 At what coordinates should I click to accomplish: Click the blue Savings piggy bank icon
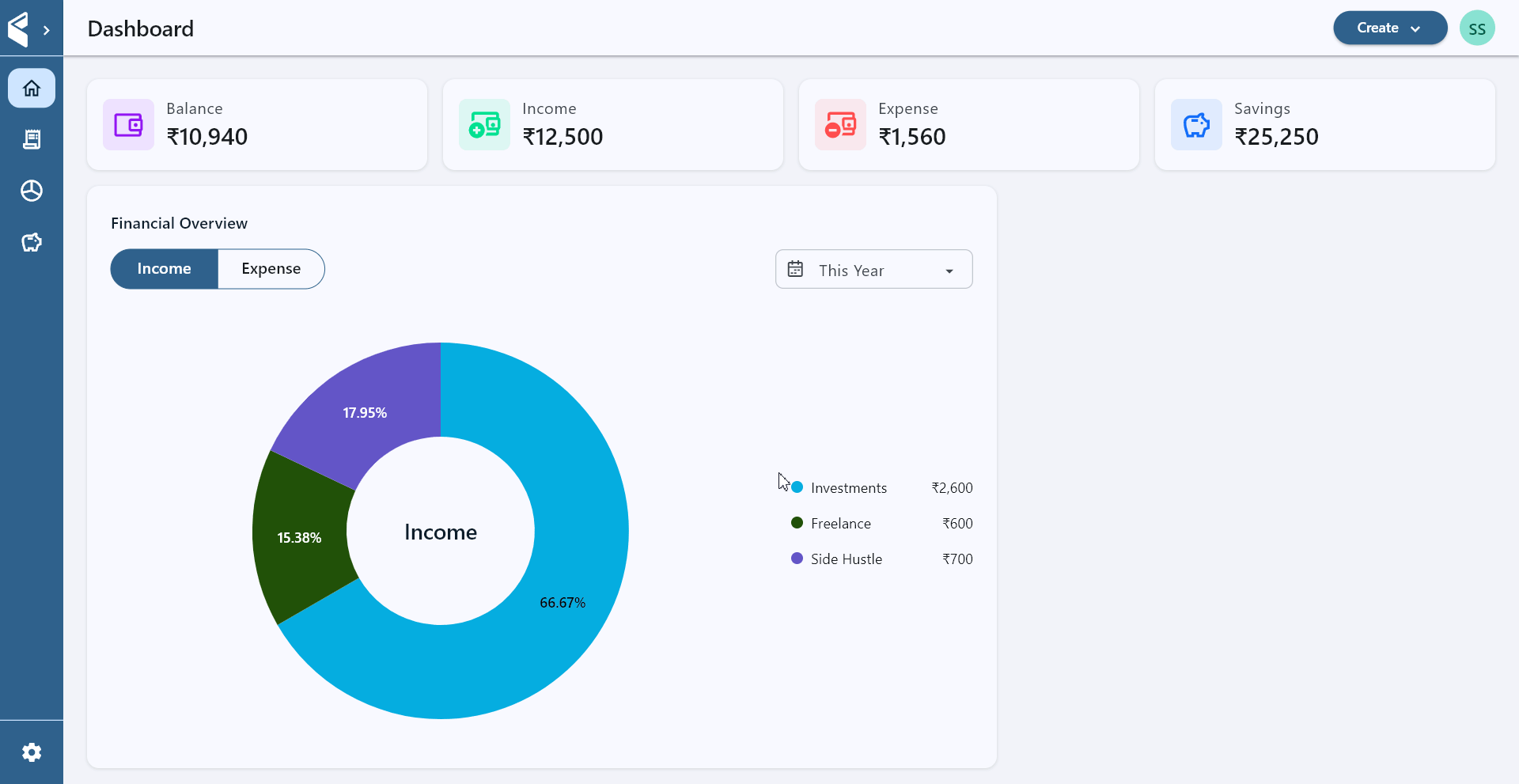[x=1196, y=125]
